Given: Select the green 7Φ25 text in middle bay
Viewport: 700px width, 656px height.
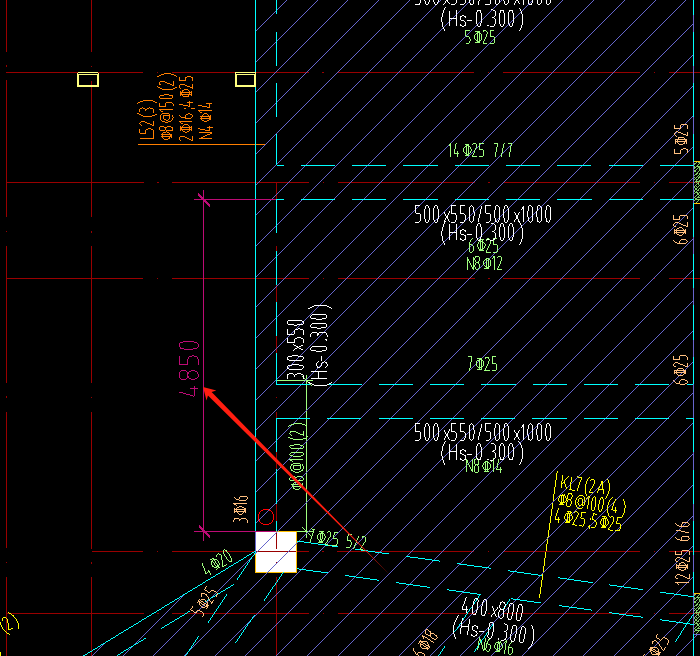Looking at the screenshot, I should coord(482,364).
